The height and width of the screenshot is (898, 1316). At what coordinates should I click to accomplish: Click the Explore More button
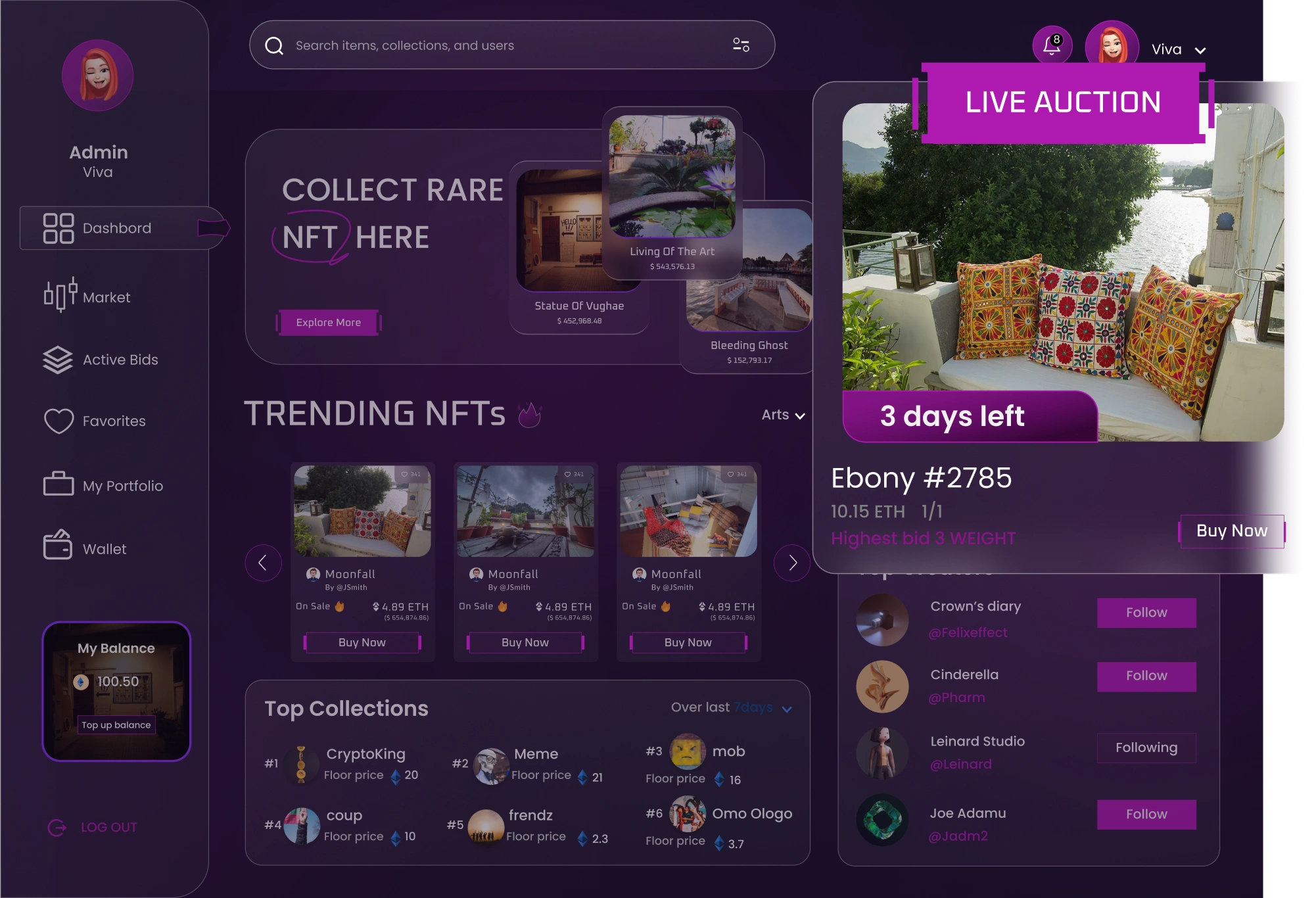click(329, 323)
